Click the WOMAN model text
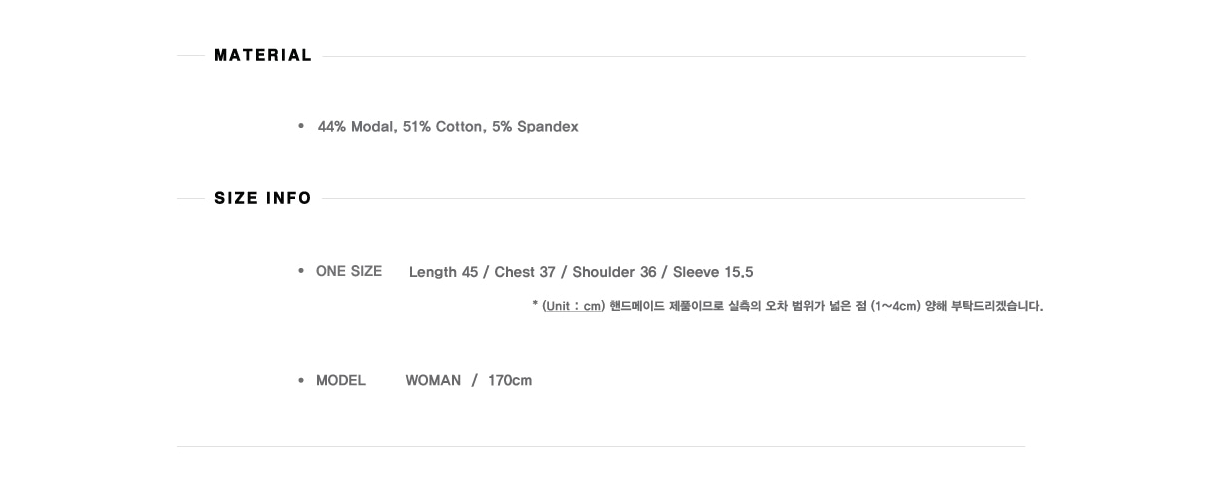The height and width of the screenshot is (484, 1208). tap(433, 380)
